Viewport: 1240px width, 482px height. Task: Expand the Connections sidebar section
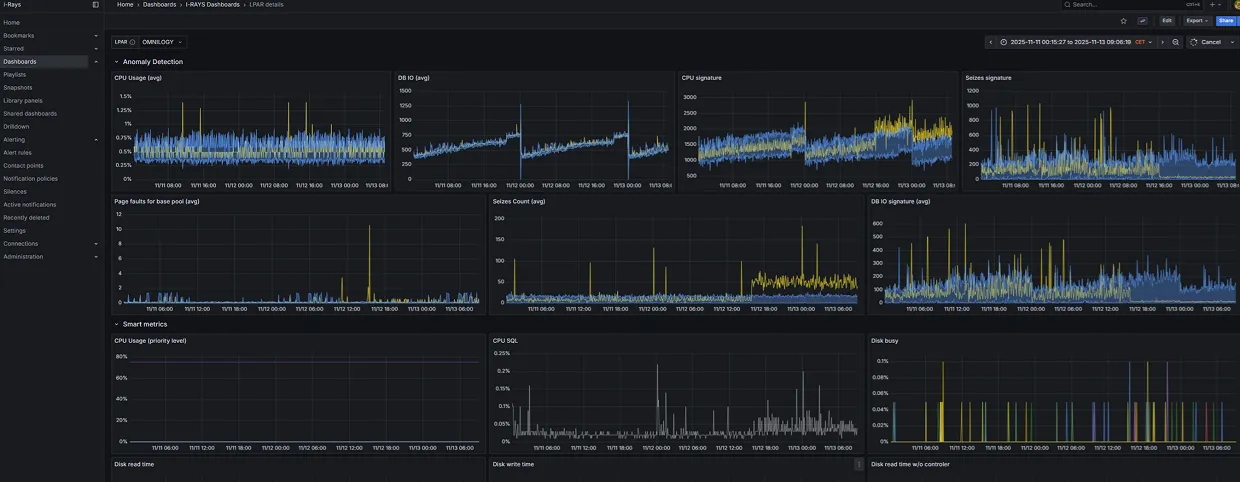[x=96, y=244]
